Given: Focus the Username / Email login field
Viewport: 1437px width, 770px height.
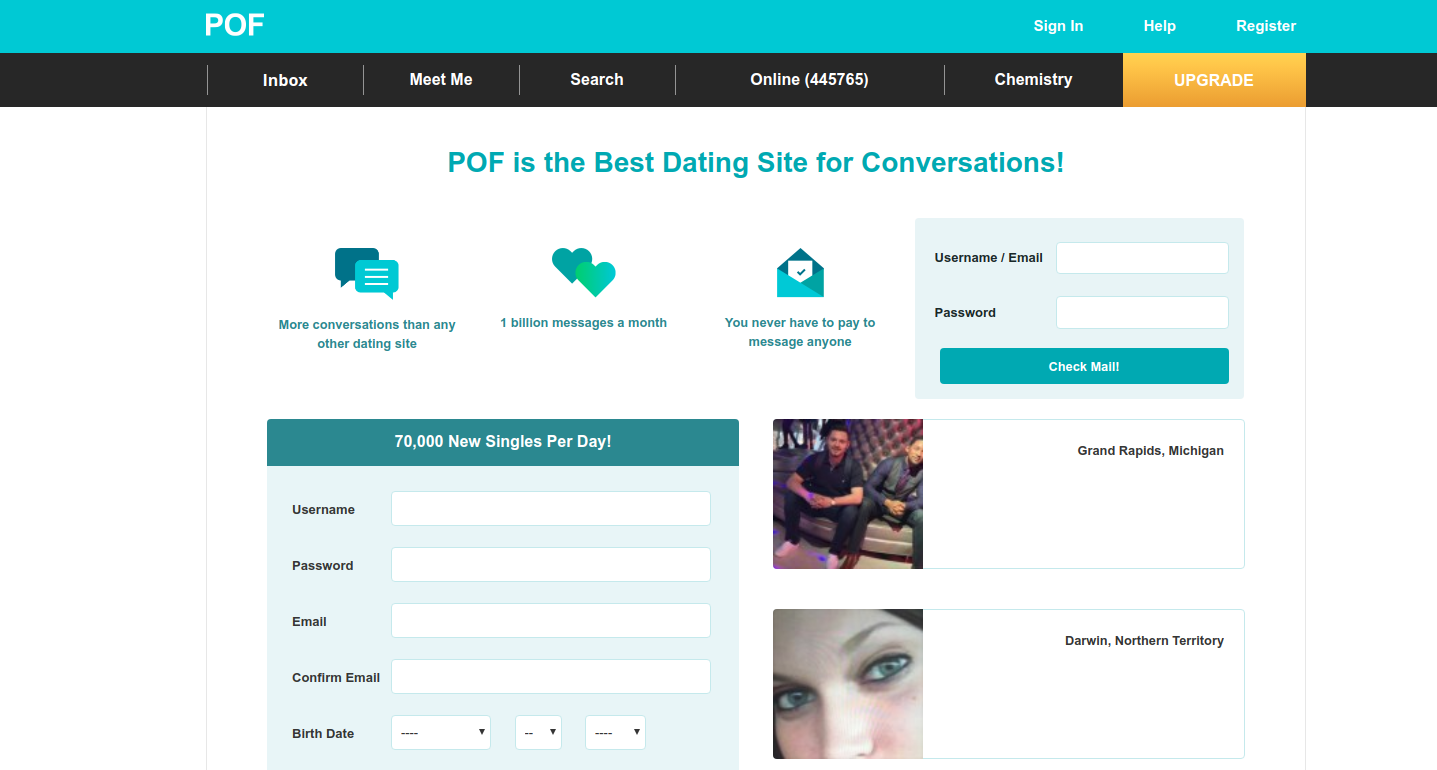Looking at the screenshot, I should point(1142,258).
